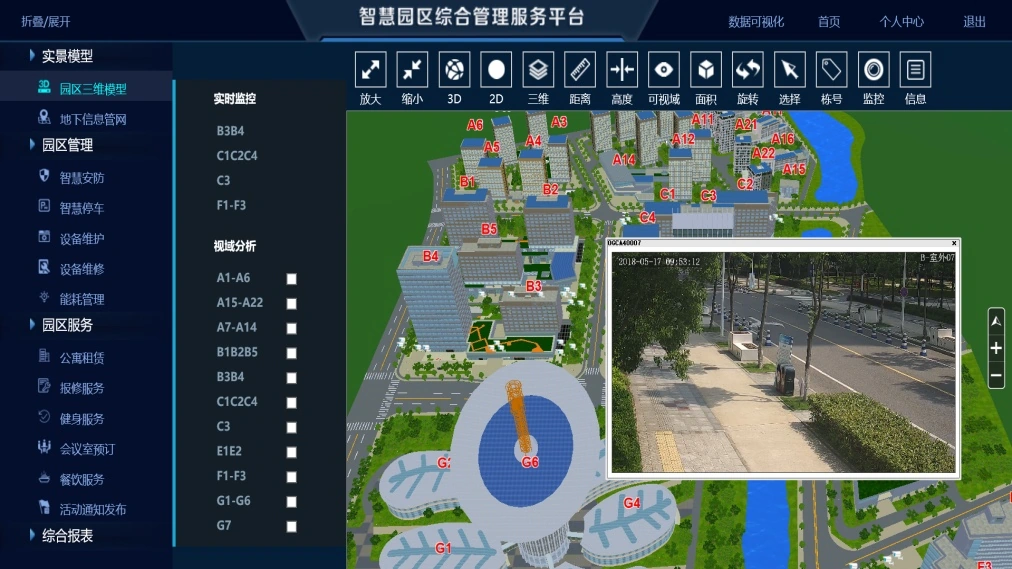Toggle the 栋号 building label tool

click(832, 70)
